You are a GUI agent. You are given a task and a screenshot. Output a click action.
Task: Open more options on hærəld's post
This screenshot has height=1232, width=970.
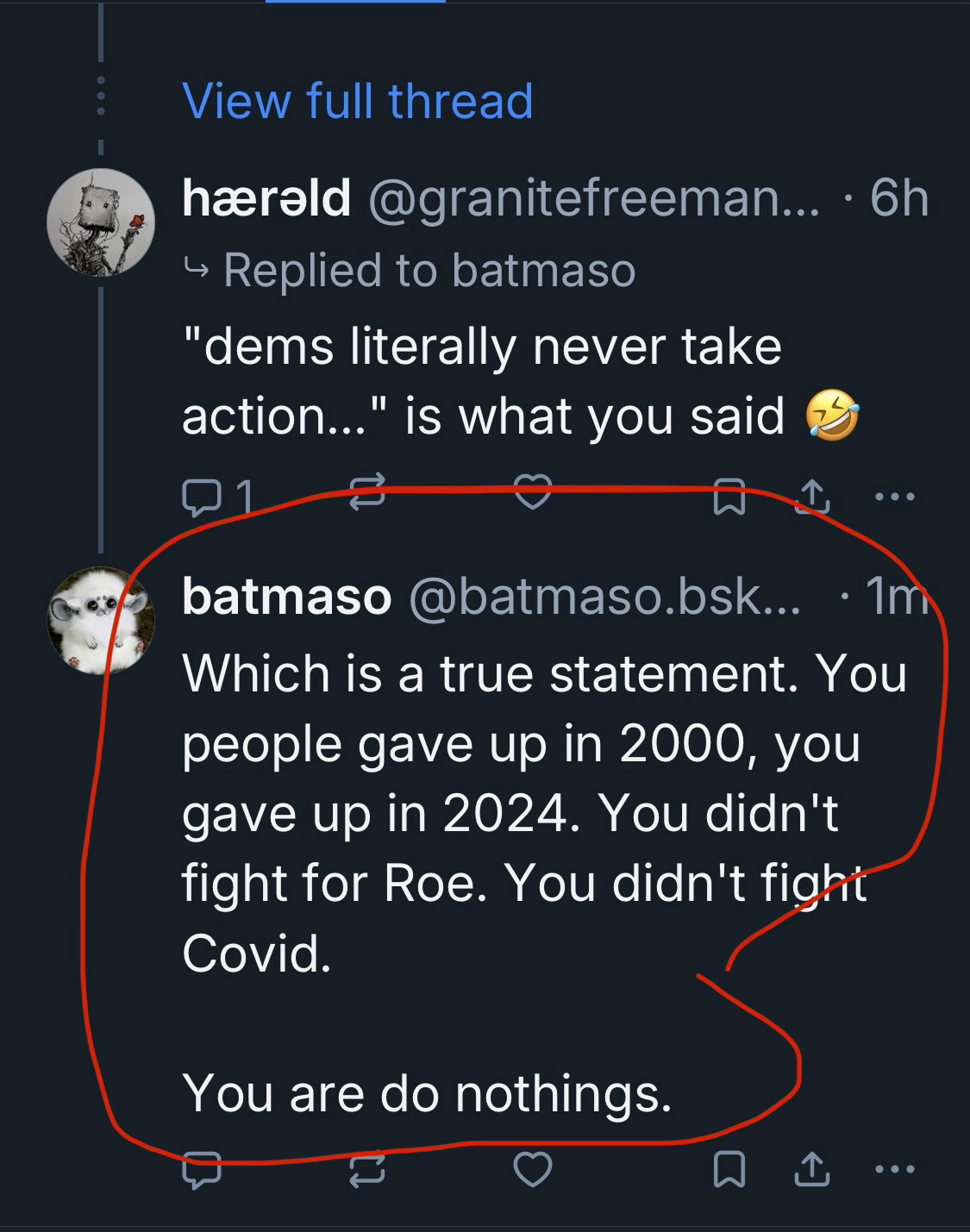click(894, 497)
